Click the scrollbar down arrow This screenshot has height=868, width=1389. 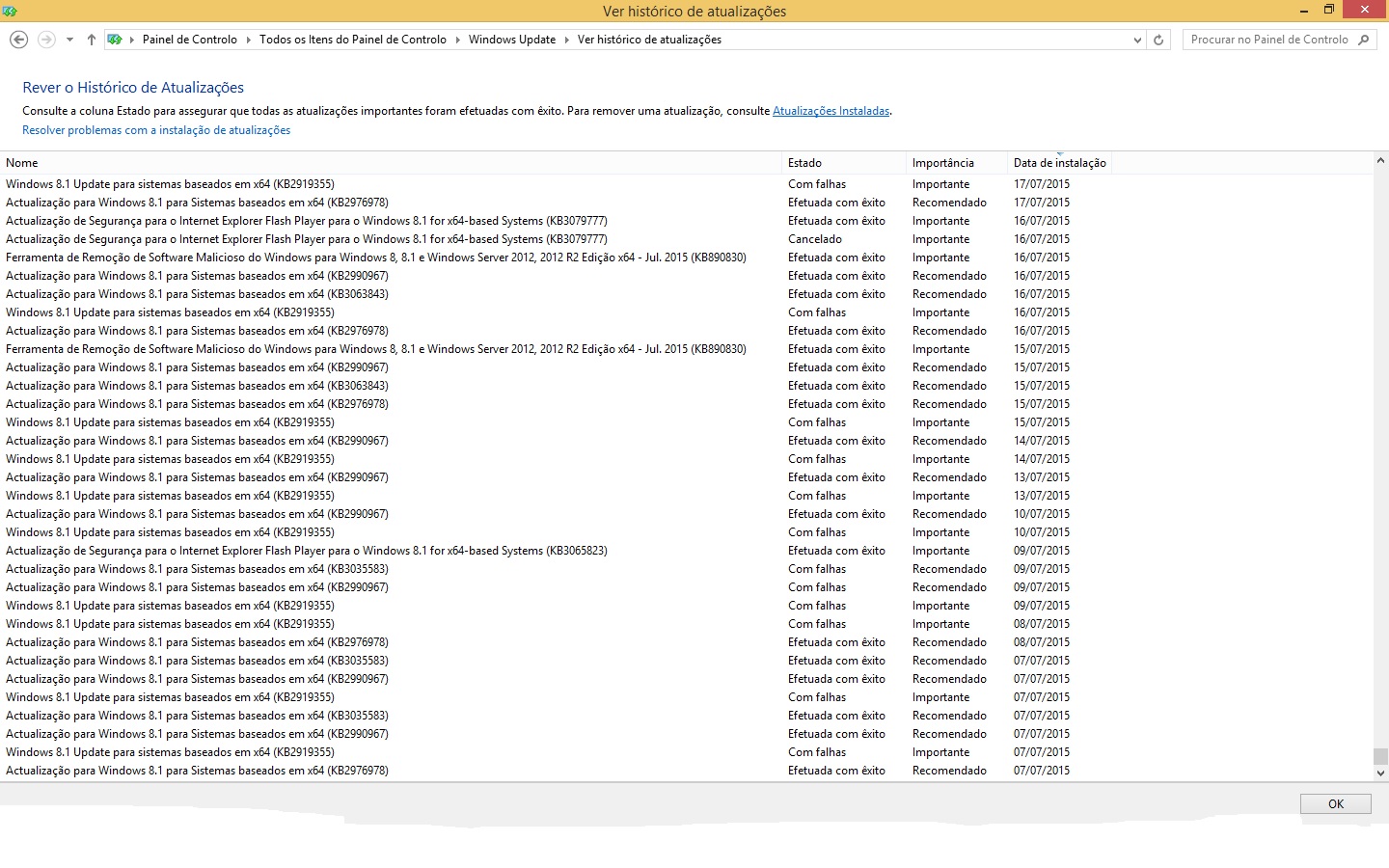click(1380, 773)
